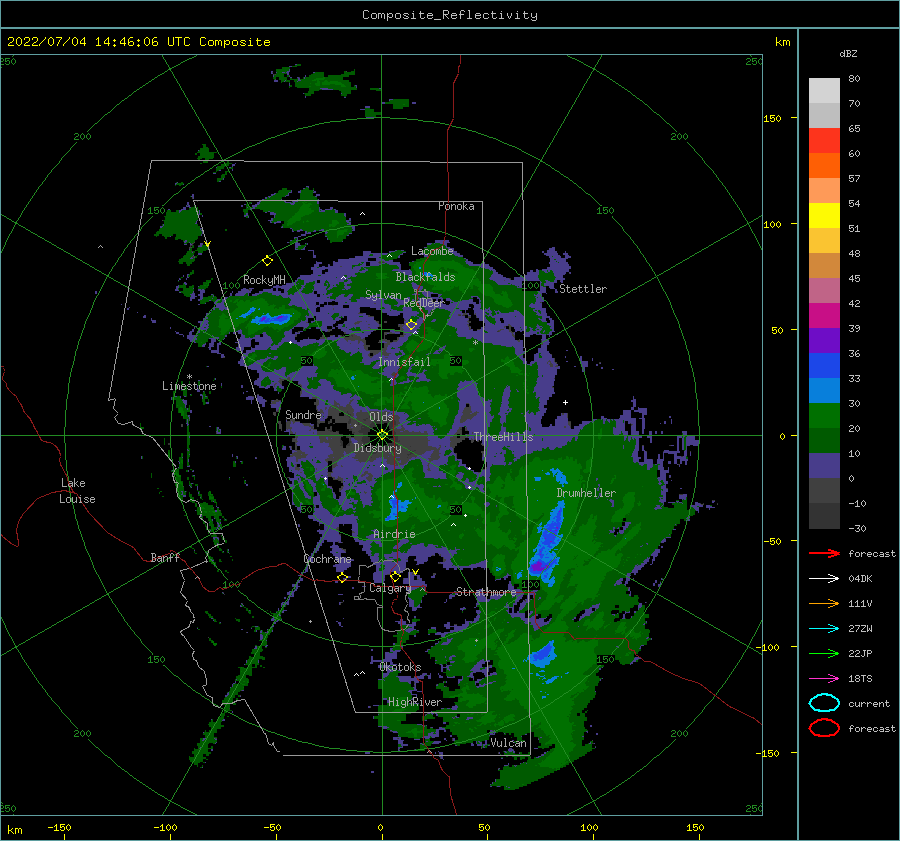Screen dimensions: 900x841
Task: Click the 'Banff' map label
Action: click(165, 557)
